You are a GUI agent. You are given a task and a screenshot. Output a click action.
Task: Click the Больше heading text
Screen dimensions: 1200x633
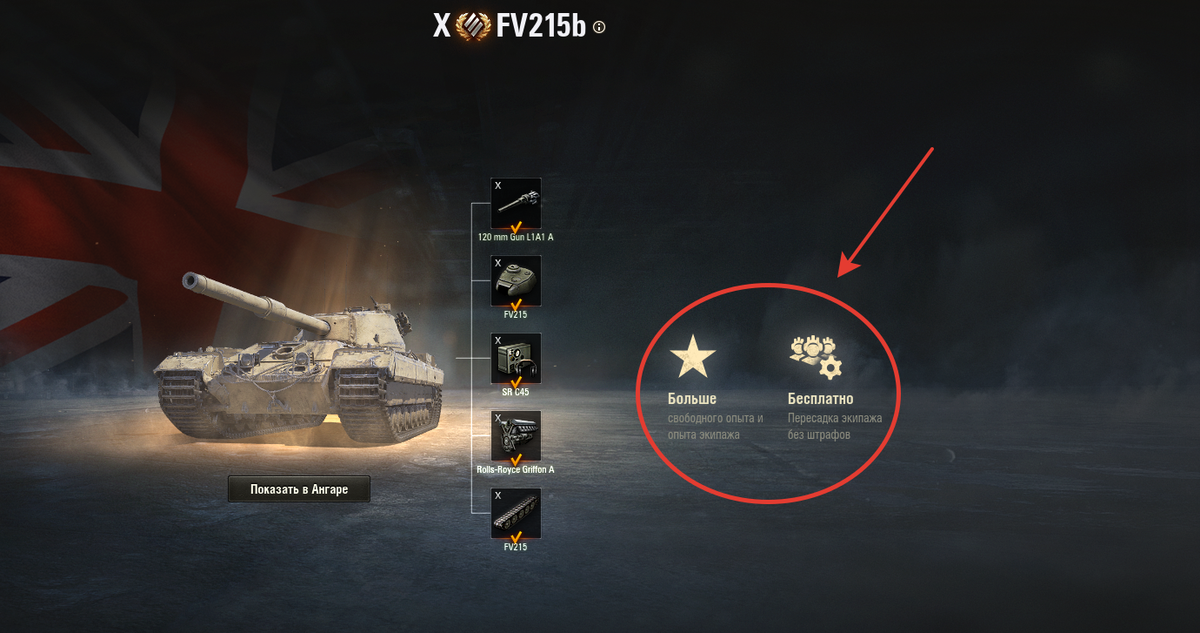click(x=693, y=399)
